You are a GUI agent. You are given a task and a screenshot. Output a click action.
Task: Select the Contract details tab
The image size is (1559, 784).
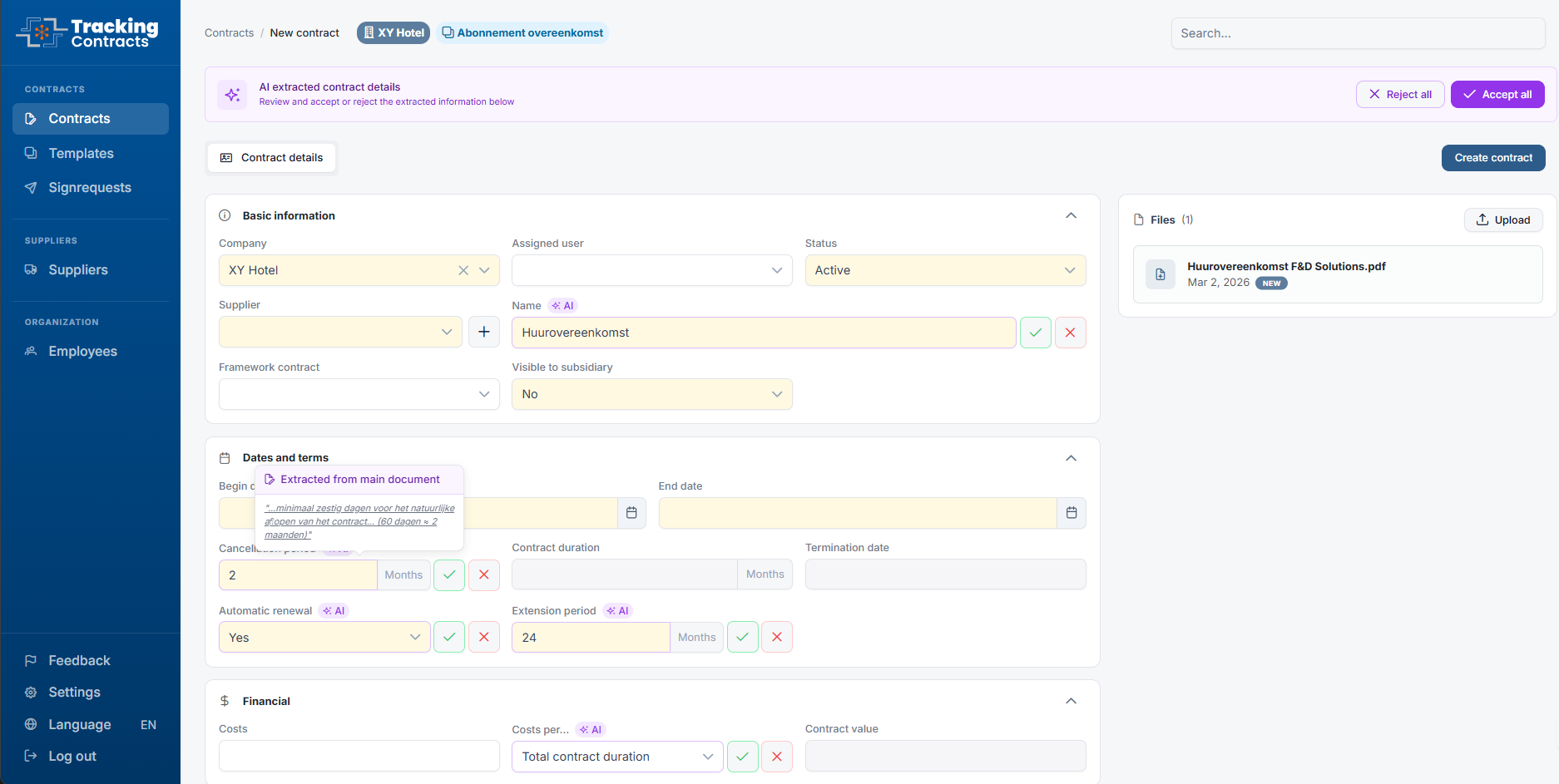pyautogui.click(x=272, y=158)
